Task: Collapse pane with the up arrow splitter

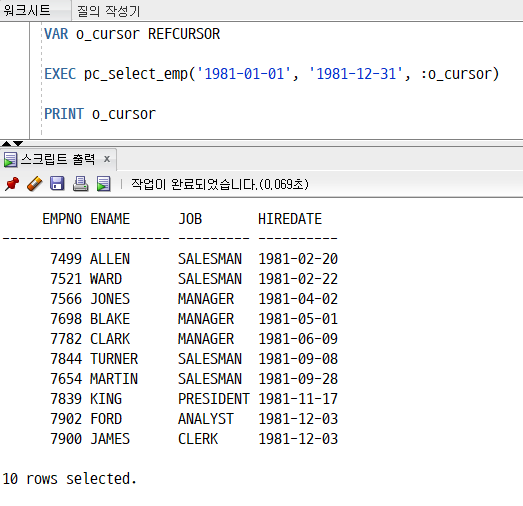Action: [6, 143]
